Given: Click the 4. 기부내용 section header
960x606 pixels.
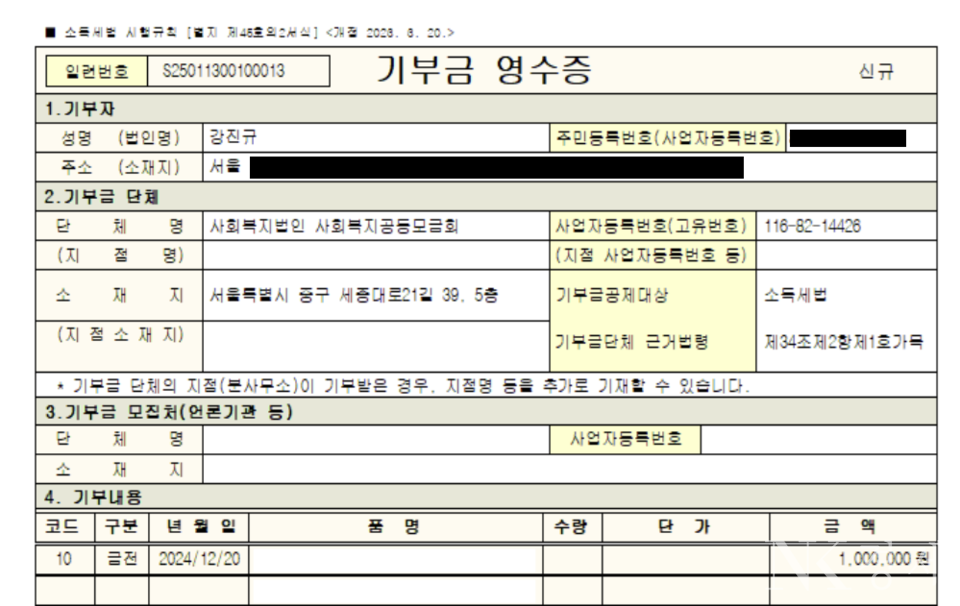Looking at the screenshot, I should tap(92, 497).
